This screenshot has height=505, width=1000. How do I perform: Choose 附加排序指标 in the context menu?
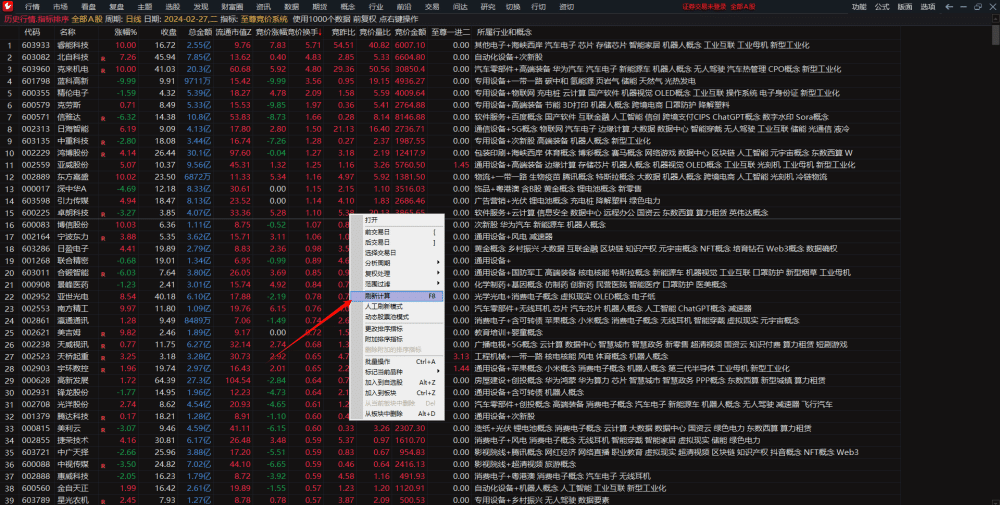(x=397, y=339)
